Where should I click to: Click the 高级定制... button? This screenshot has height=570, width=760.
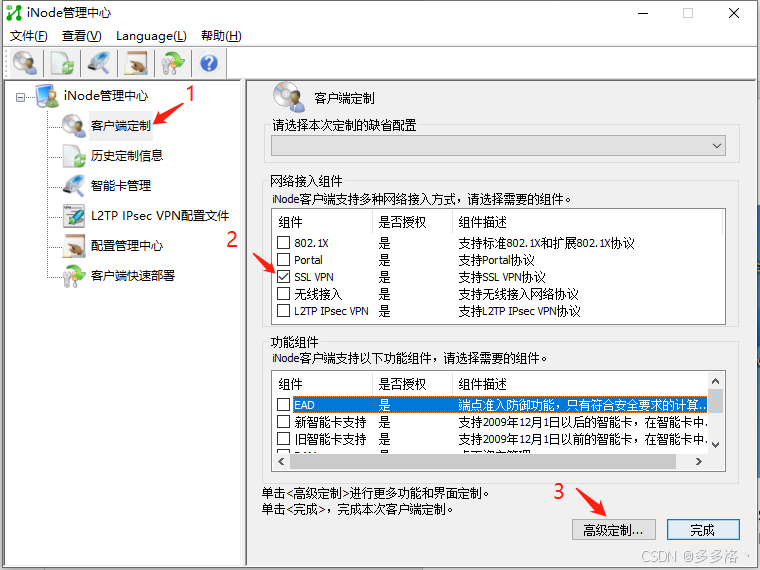pos(614,530)
